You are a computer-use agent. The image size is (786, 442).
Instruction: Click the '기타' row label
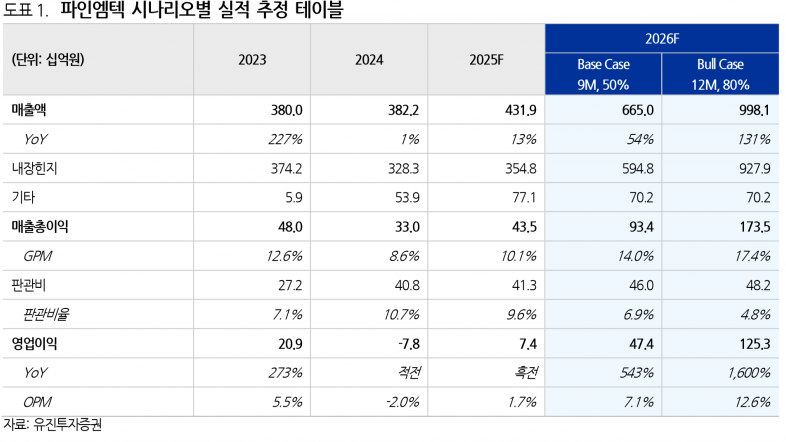click(23, 197)
